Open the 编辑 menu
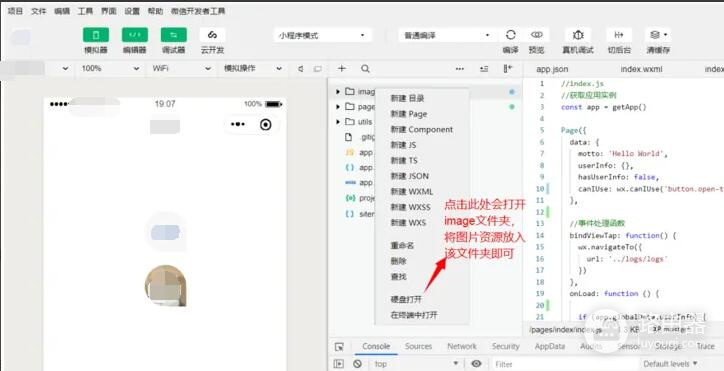This screenshot has width=724, height=371. click(x=62, y=11)
